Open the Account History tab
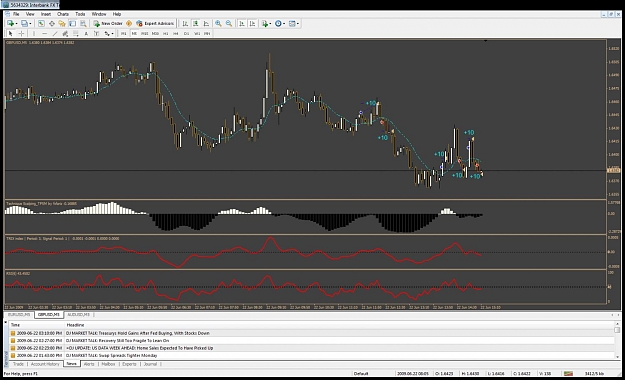 45,364
